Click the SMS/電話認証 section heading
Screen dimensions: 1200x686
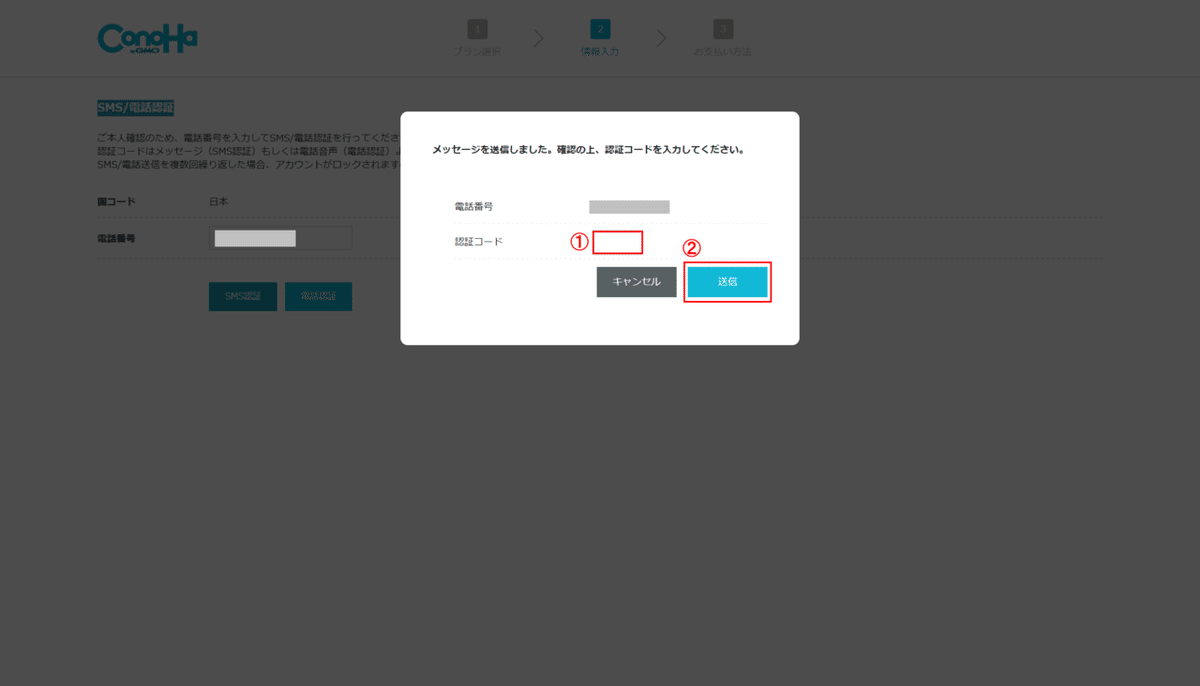[136, 106]
